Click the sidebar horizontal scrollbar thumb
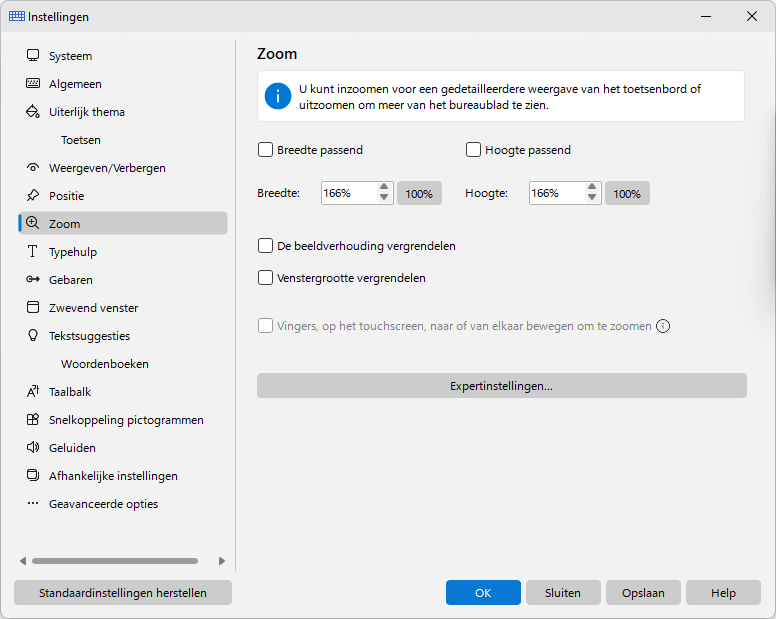Viewport: 776px width, 619px height. (x=115, y=561)
